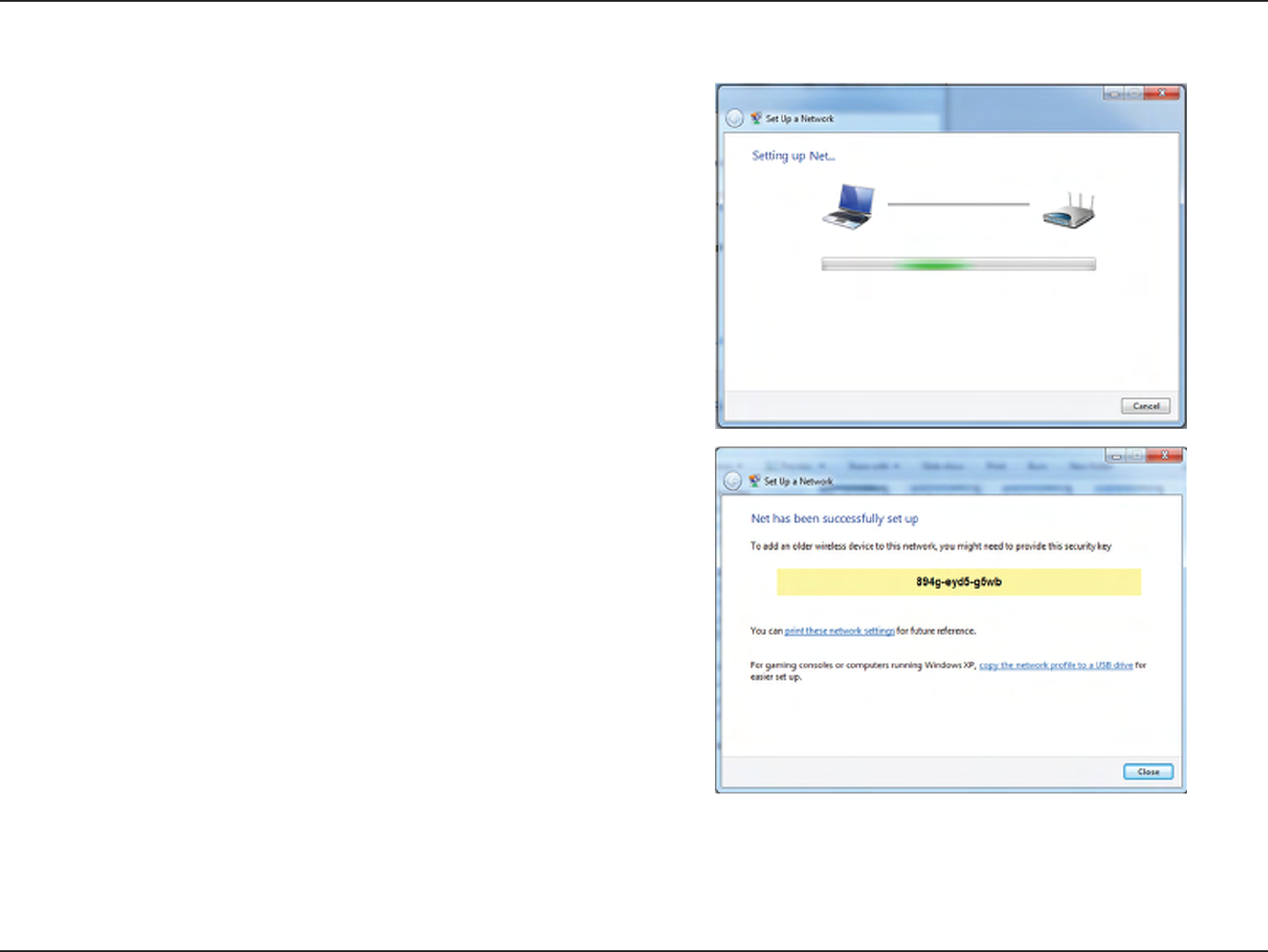
Task: Click network icon in Setting up Net title bar
Action: tap(756, 118)
